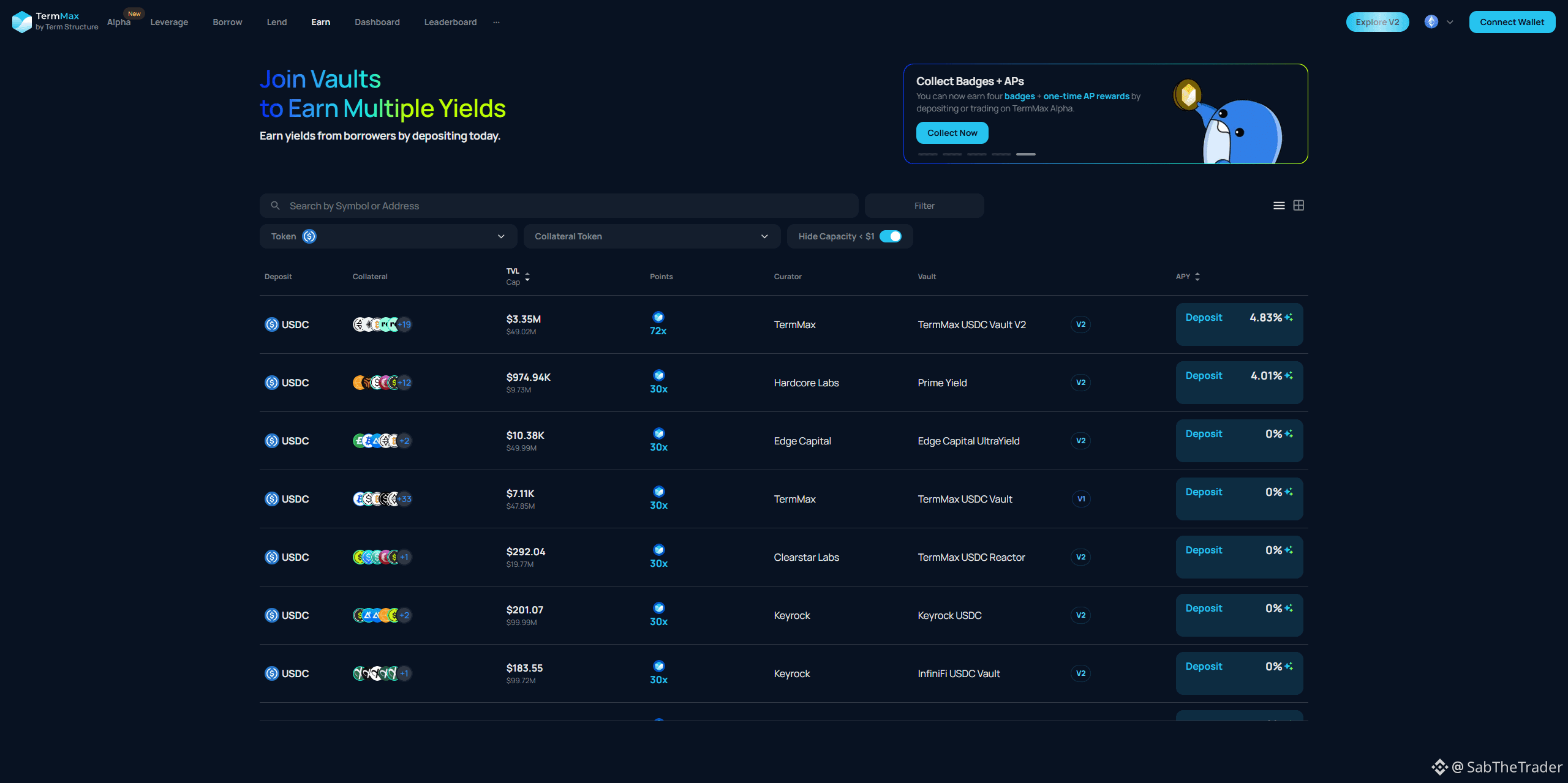Toggle Hide Capacity < $1 switch
The height and width of the screenshot is (783, 1568).
[891, 236]
